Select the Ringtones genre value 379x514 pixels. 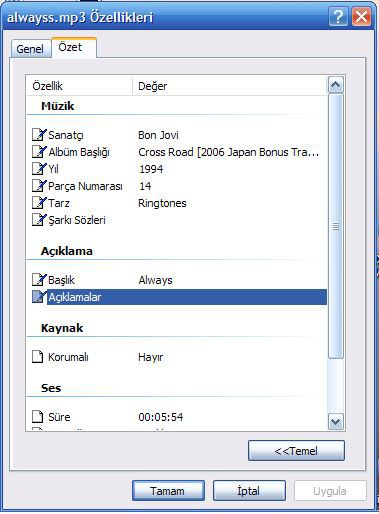pos(162,203)
